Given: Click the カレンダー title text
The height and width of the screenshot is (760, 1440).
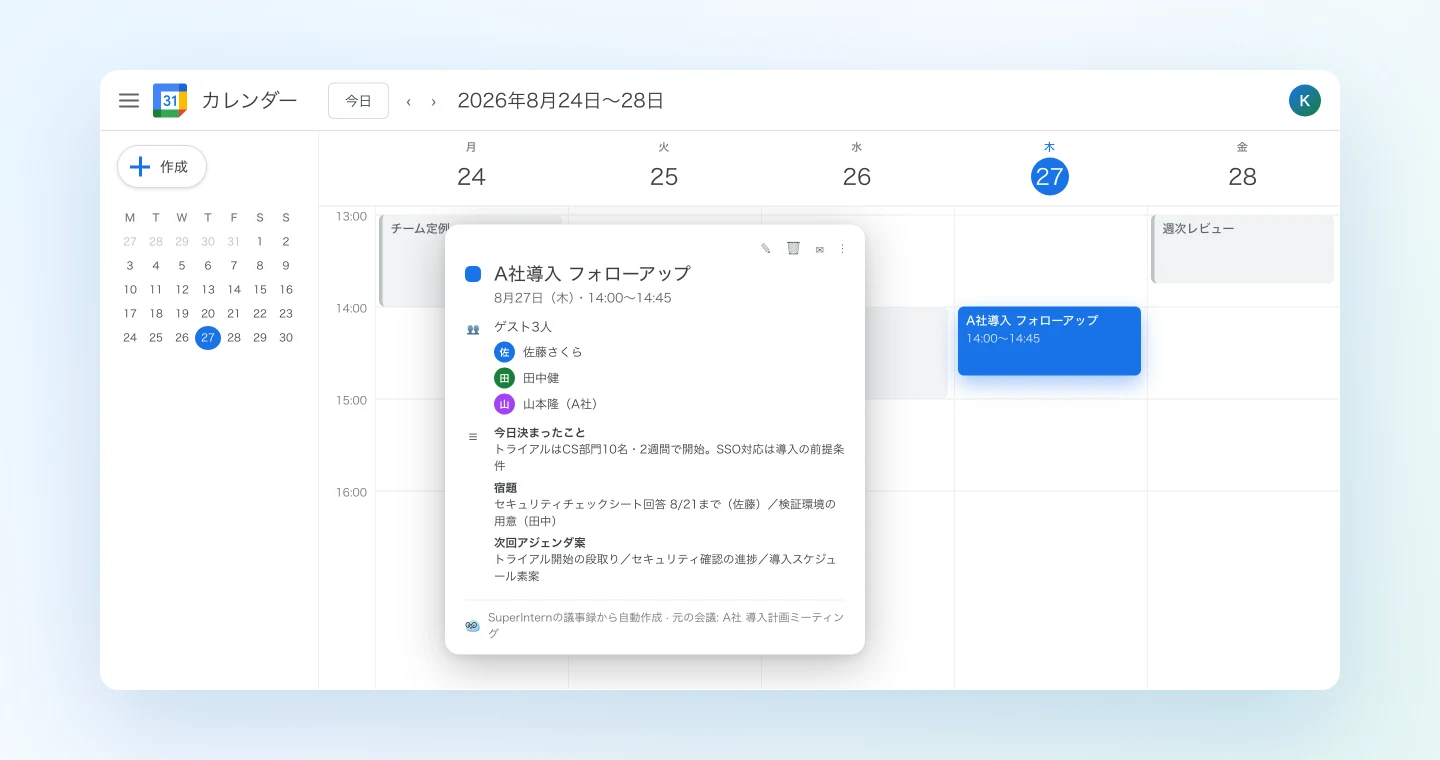Looking at the screenshot, I should [x=249, y=101].
